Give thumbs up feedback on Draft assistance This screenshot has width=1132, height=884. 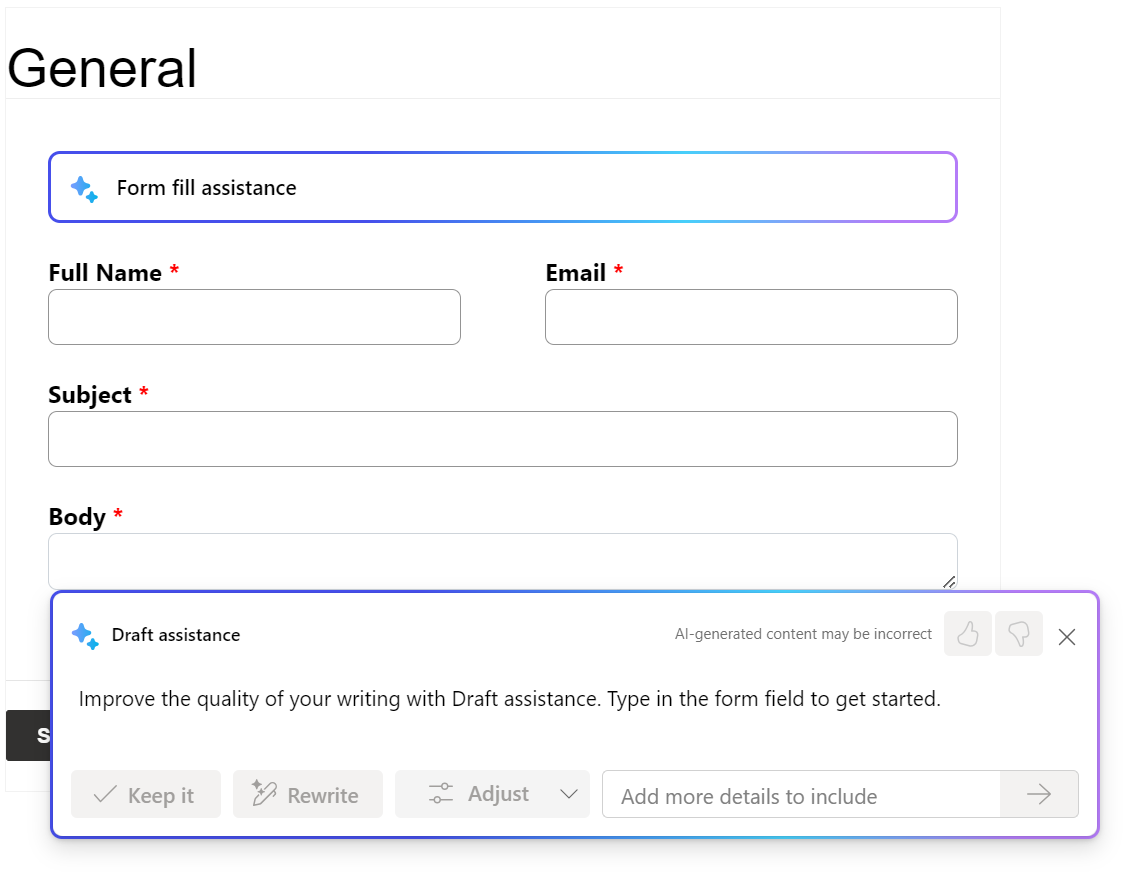coord(967,633)
